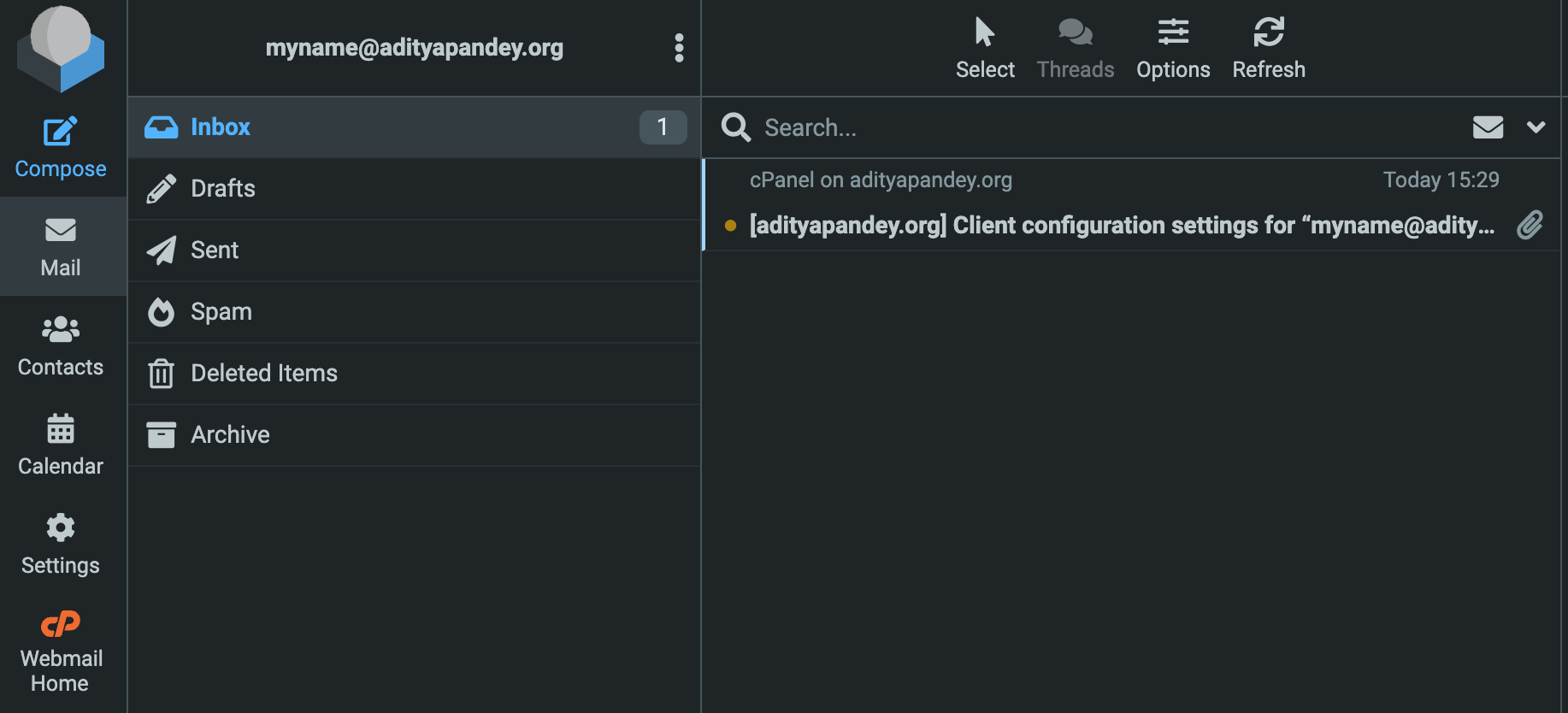
Task: Open the Client configuration settings email
Action: coord(1122,225)
